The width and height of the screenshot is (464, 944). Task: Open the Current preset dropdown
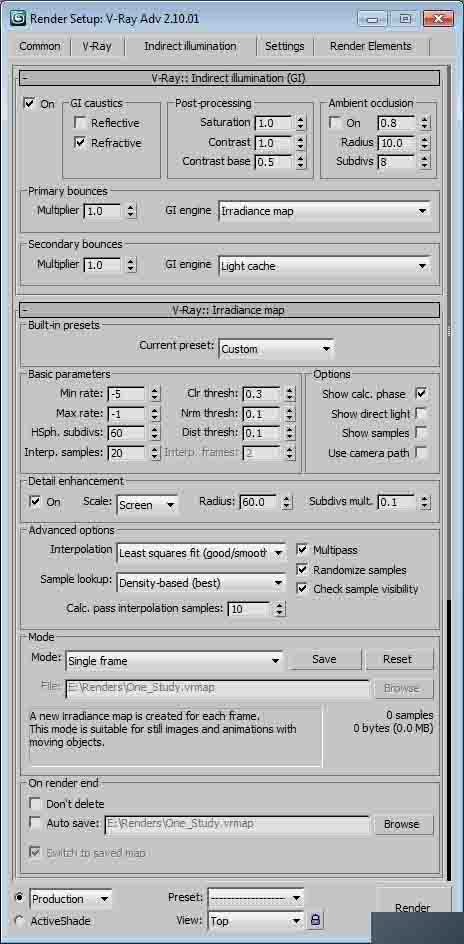276,349
